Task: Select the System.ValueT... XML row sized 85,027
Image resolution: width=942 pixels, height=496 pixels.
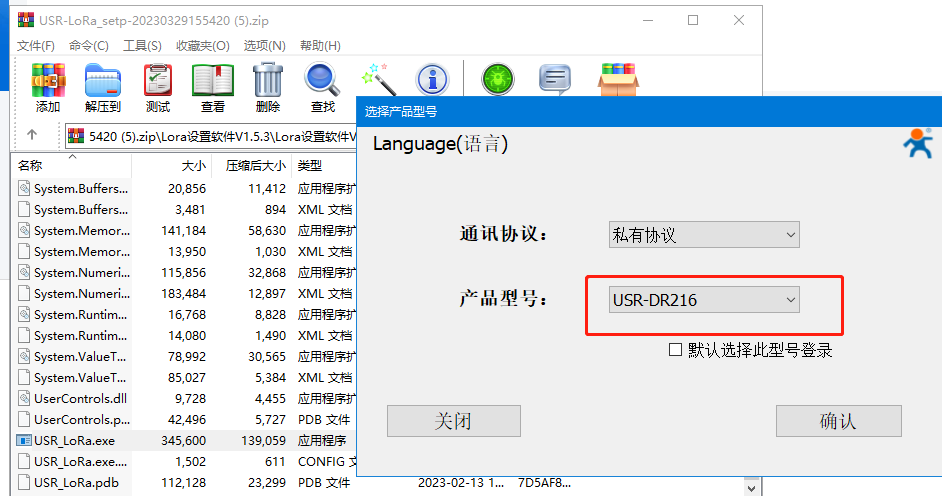Action: [x=184, y=377]
